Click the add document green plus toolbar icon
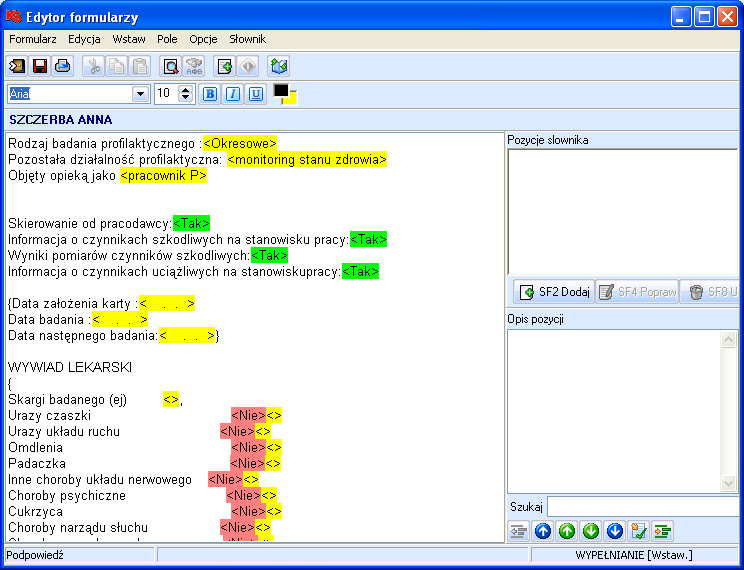The image size is (744, 570). point(224,66)
